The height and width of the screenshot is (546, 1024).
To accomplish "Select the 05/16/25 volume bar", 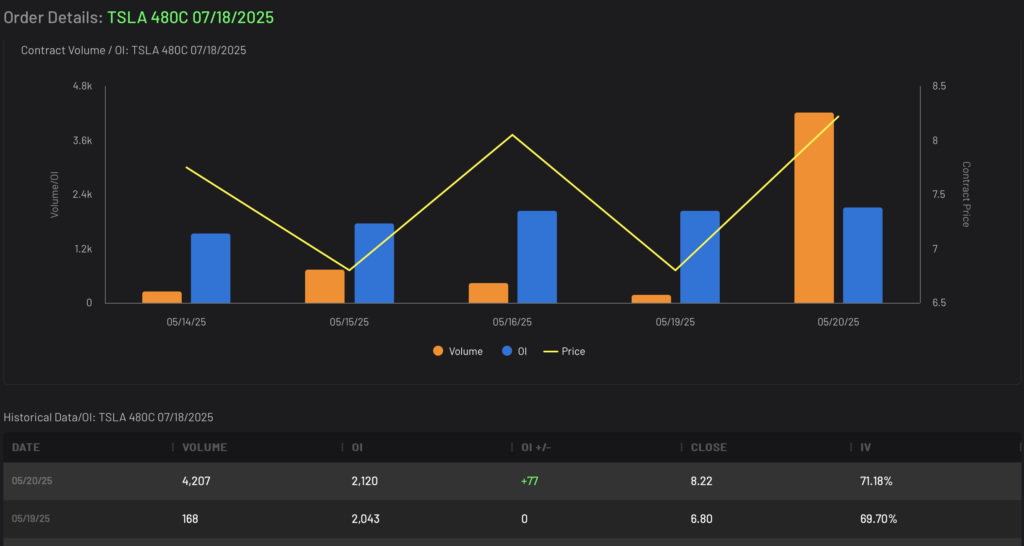I will point(488,293).
